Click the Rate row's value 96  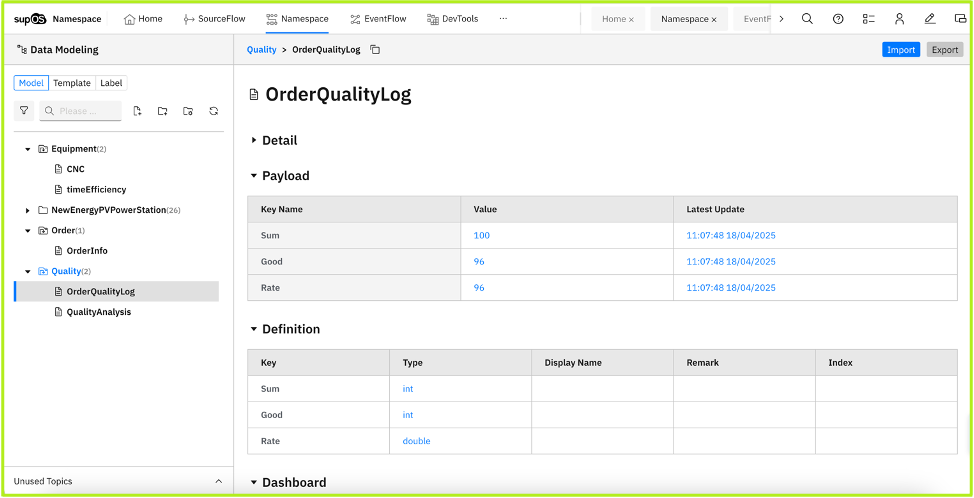[479, 287]
